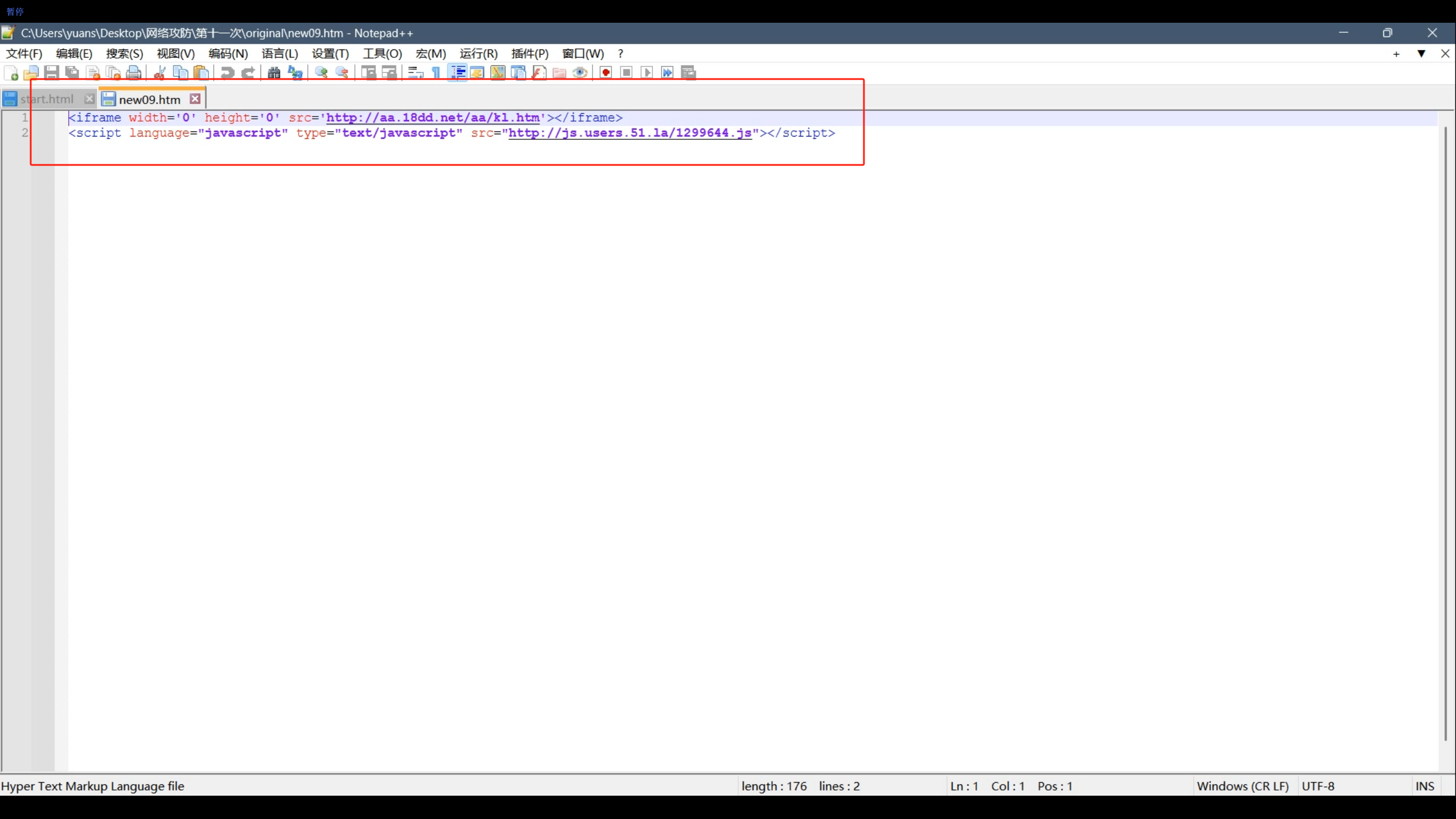Click the vertical scrollbar on the right
Viewport: 1456px width, 819px height.
[1445, 432]
